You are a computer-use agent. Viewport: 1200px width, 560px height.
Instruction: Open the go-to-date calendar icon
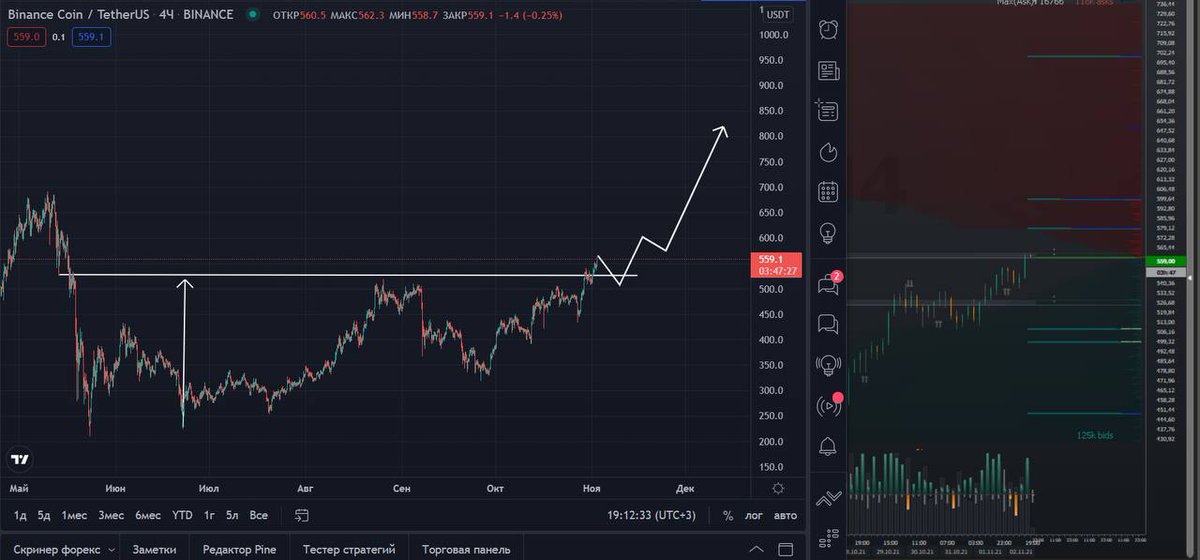pyautogui.click(x=302, y=515)
